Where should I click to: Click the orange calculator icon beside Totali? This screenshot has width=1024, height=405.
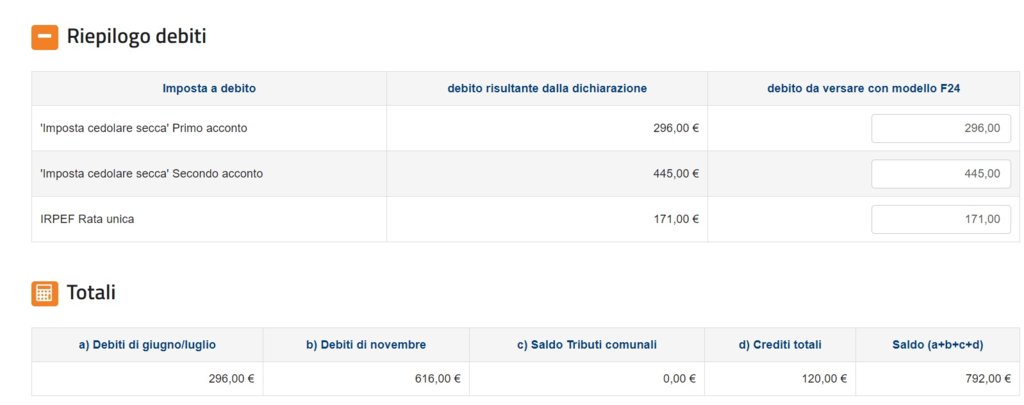(x=44, y=293)
